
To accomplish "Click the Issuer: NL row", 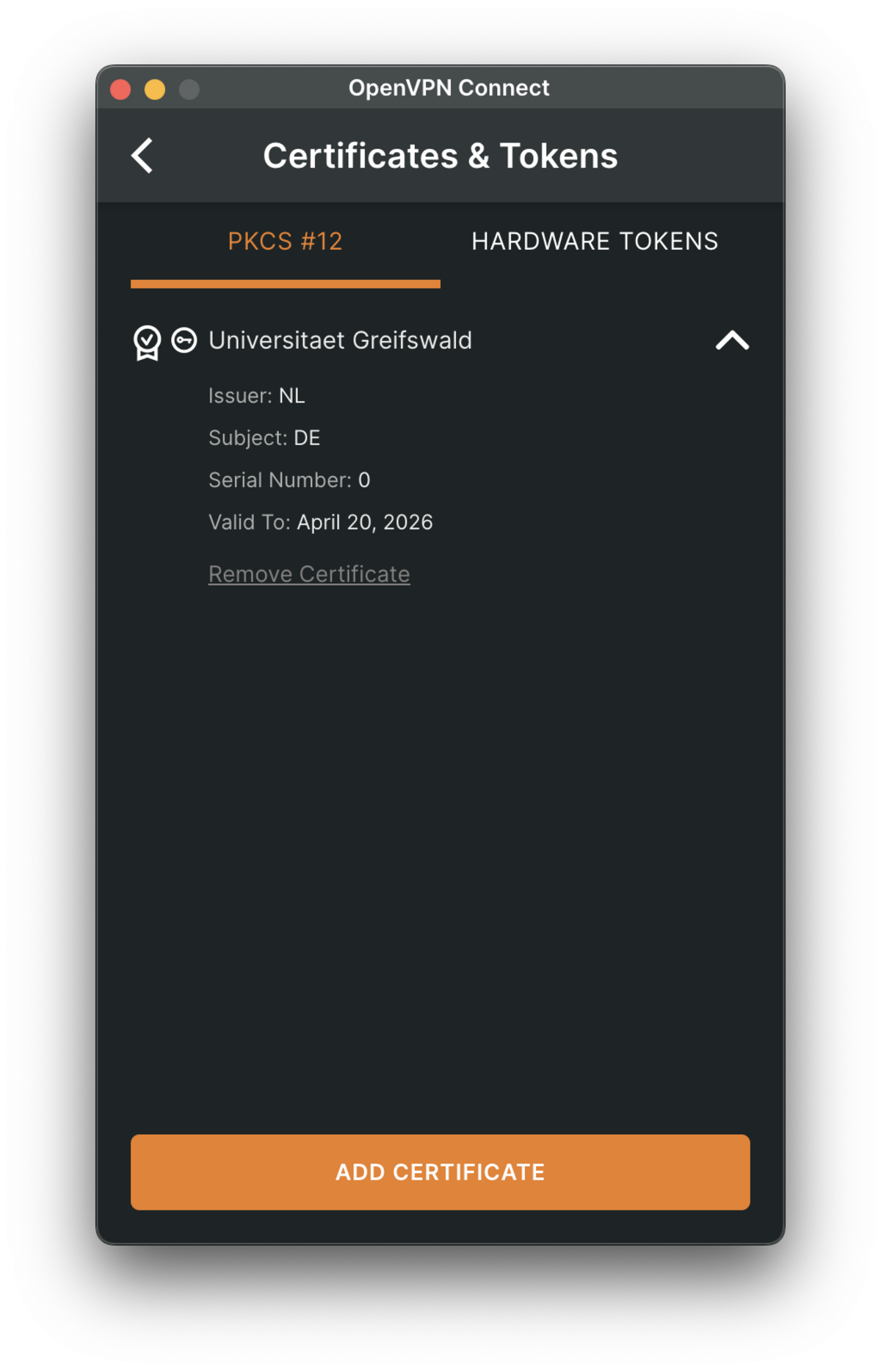I will click(256, 396).
